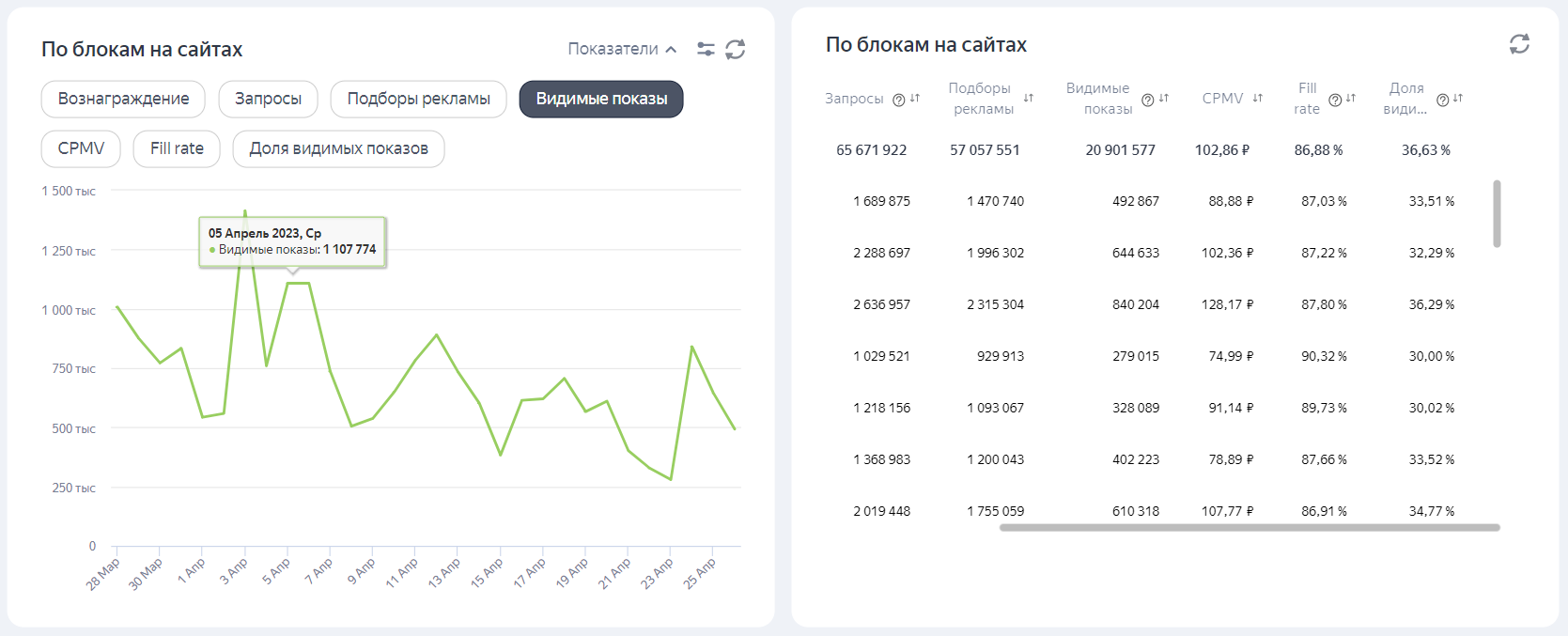Image resolution: width=1568 pixels, height=636 pixels.
Task: Sort by Доля видимых column arrows
Action: (1458, 99)
